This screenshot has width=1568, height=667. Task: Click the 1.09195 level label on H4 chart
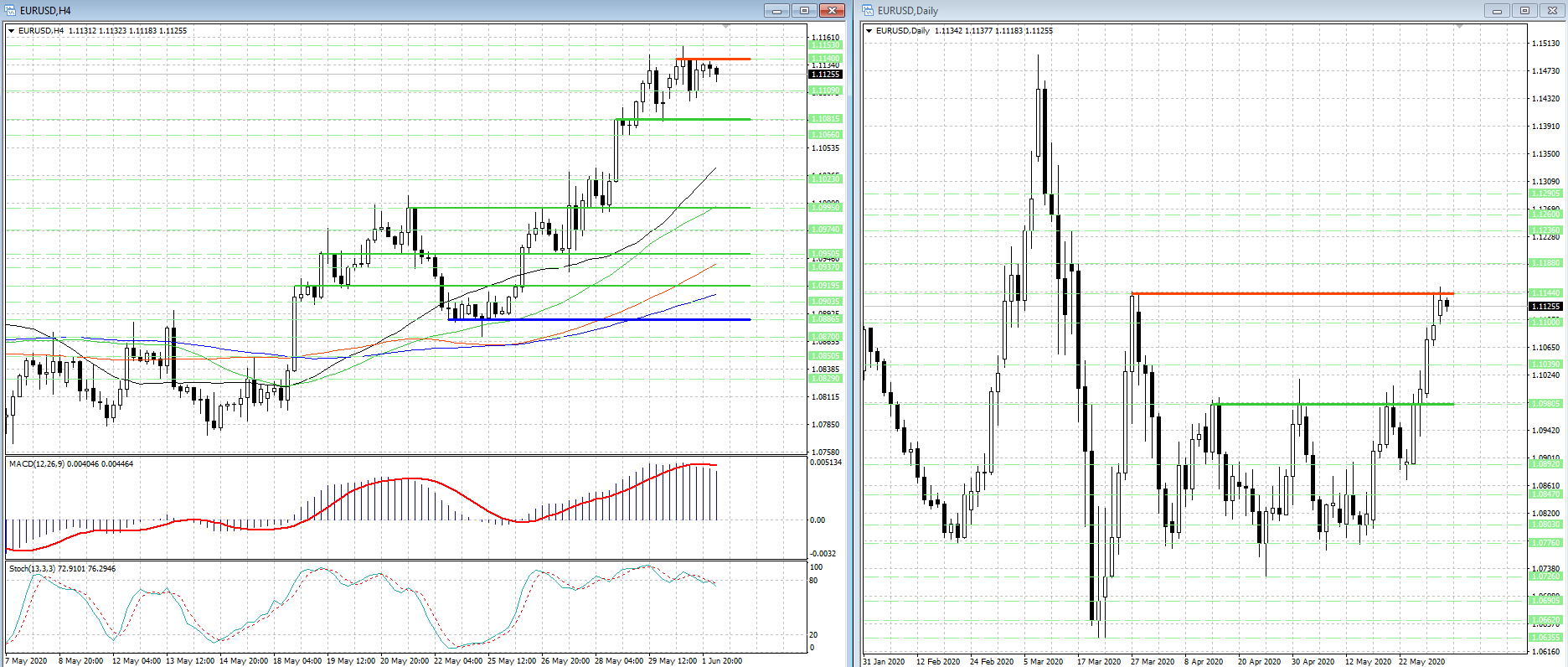(x=825, y=286)
